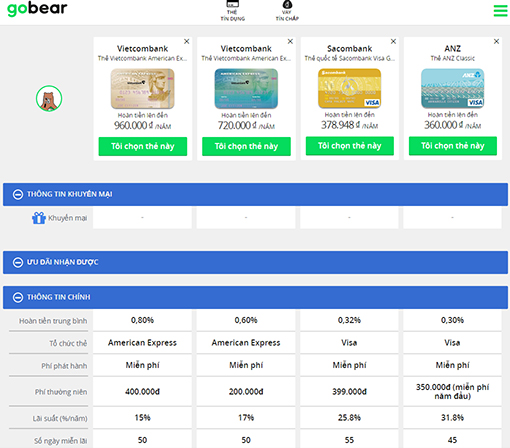Select the 0,32% cashback cell
The width and height of the screenshot is (510, 448).
[x=349, y=320]
